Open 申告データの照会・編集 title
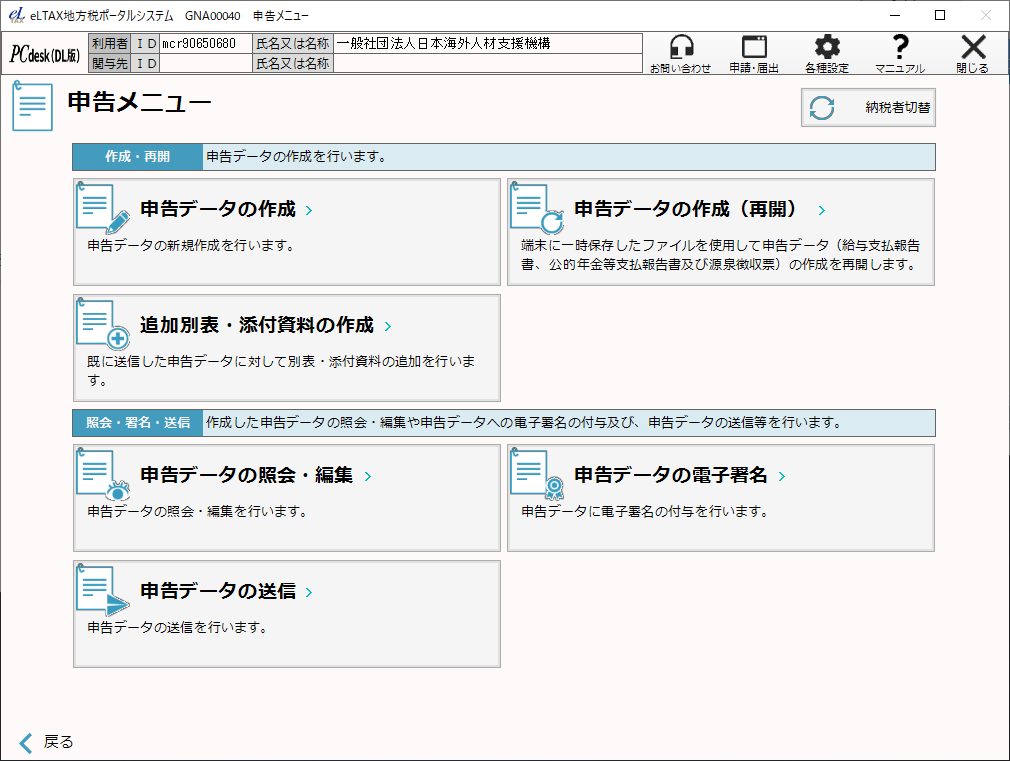 [x=247, y=476]
